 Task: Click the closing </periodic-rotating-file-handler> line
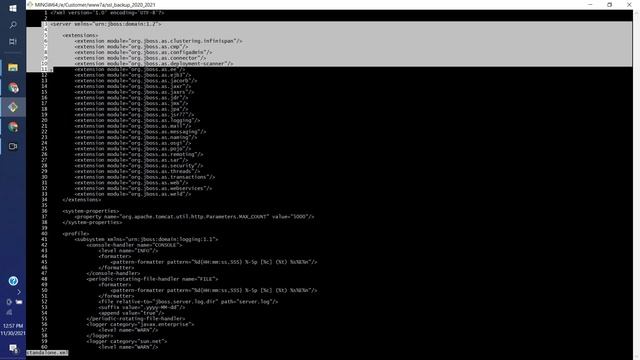[x=136, y=319]
